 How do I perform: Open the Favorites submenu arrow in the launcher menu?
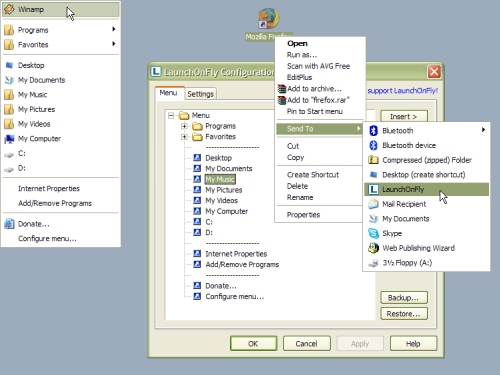(x=114, y=44)
